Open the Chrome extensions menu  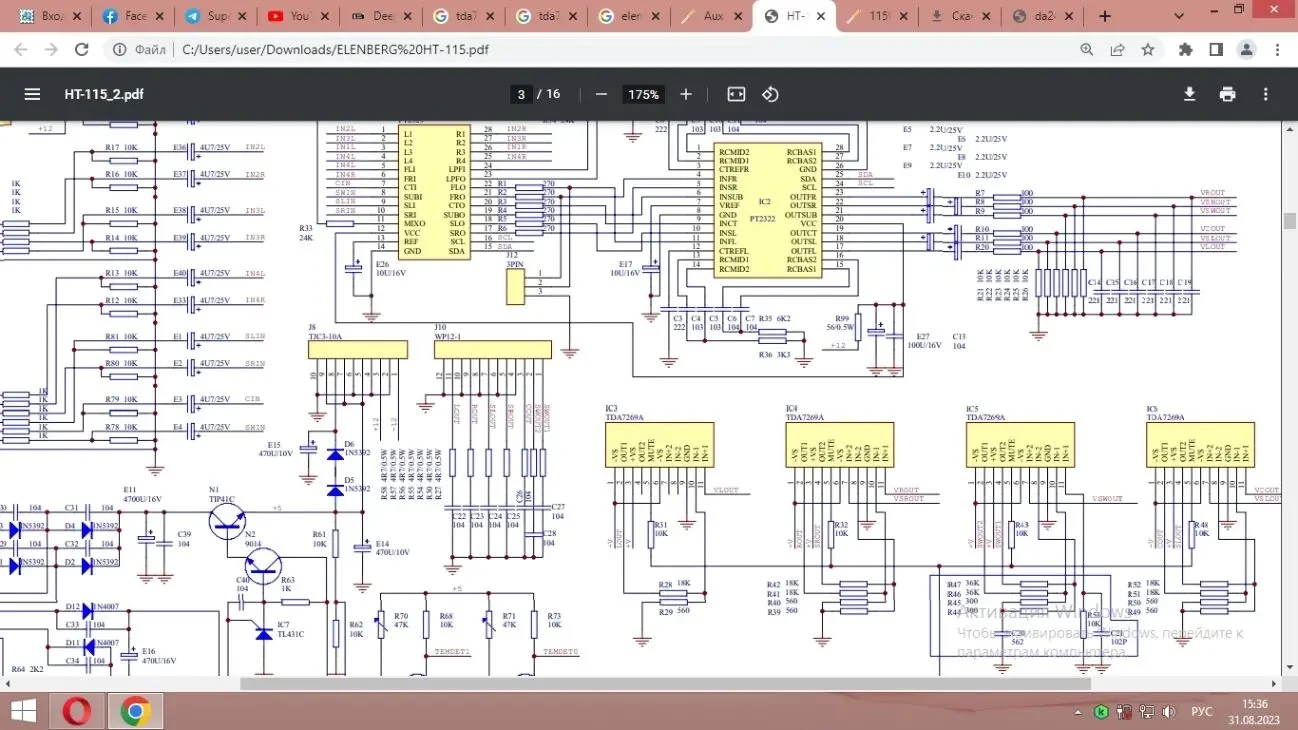1186,49
